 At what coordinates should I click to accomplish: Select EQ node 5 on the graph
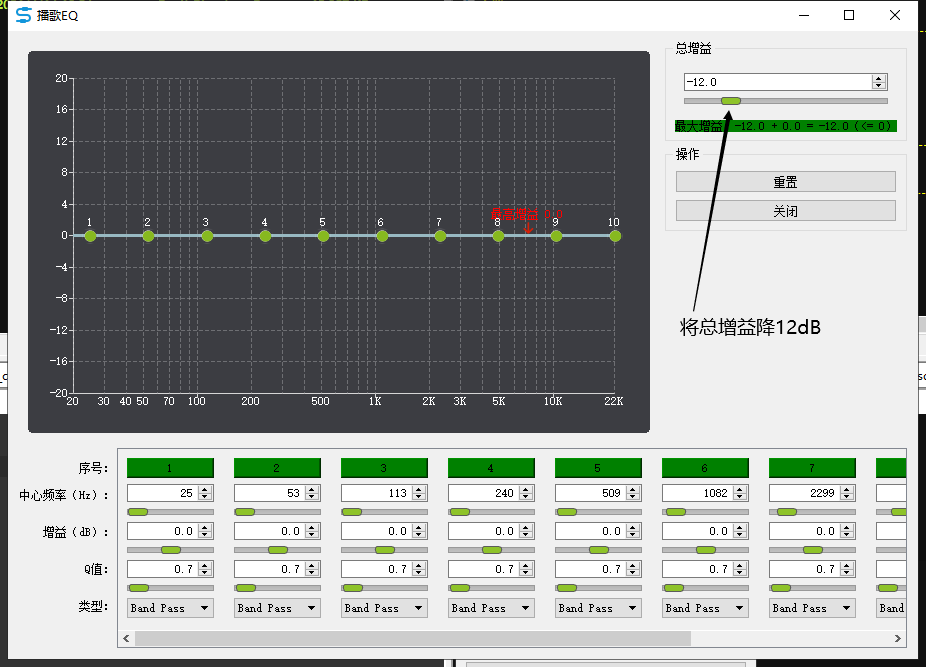coord(323,236)
